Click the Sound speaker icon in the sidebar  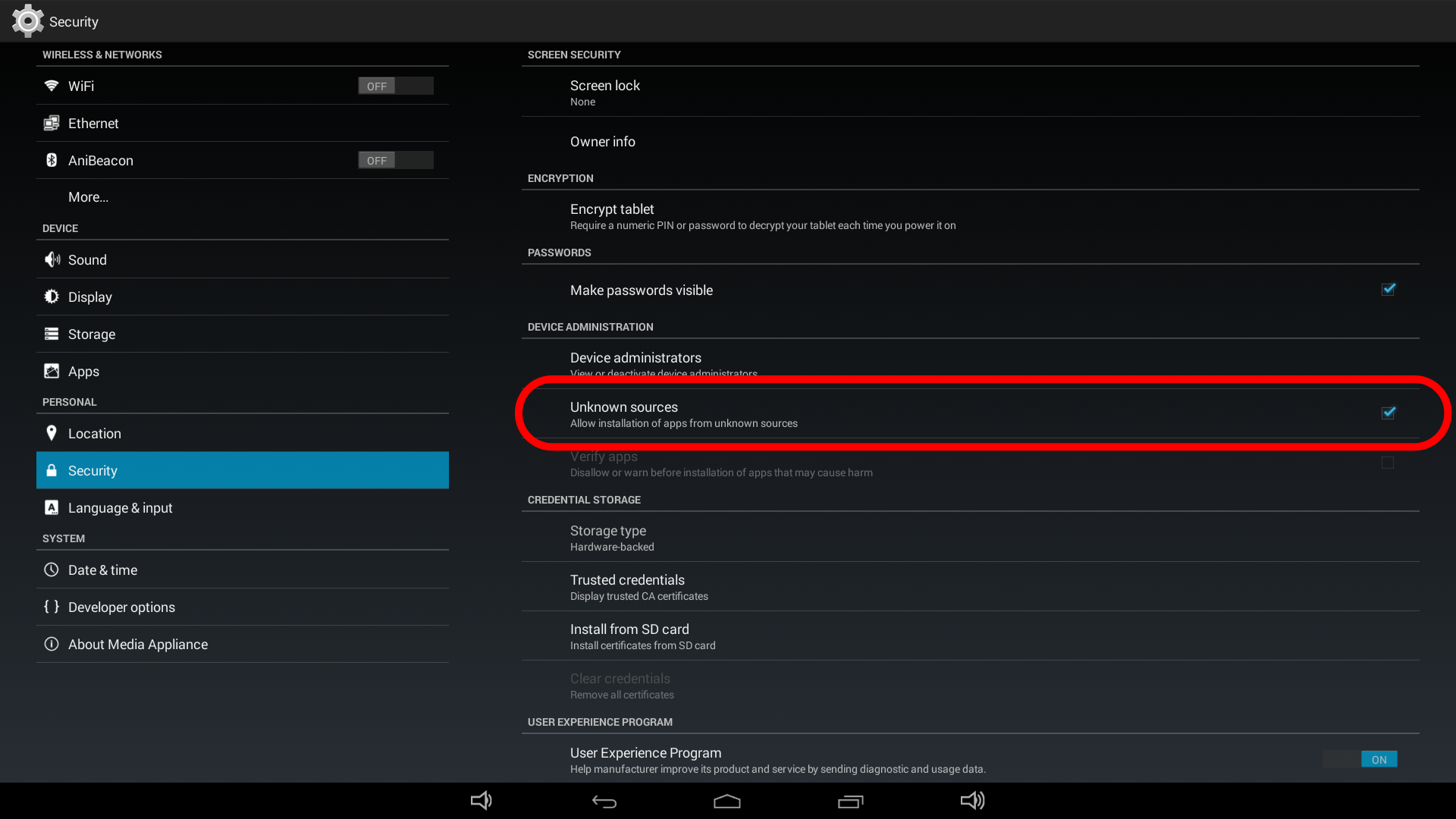pos(52,259)
